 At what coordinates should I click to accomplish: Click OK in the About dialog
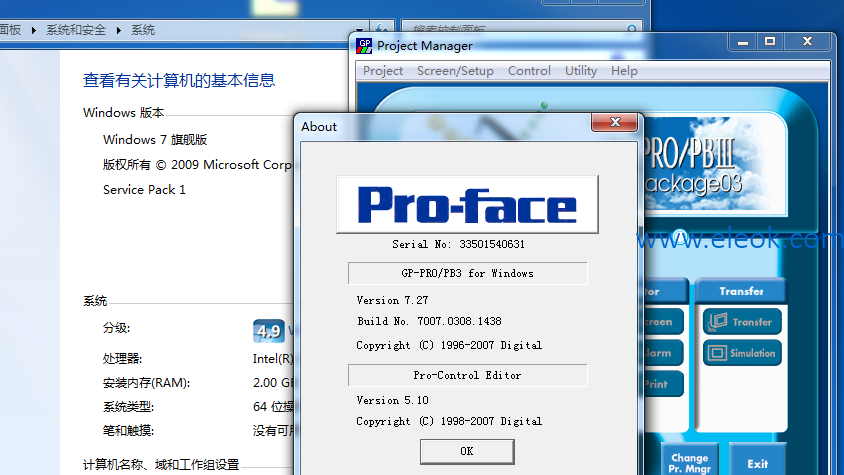(467, 451)
